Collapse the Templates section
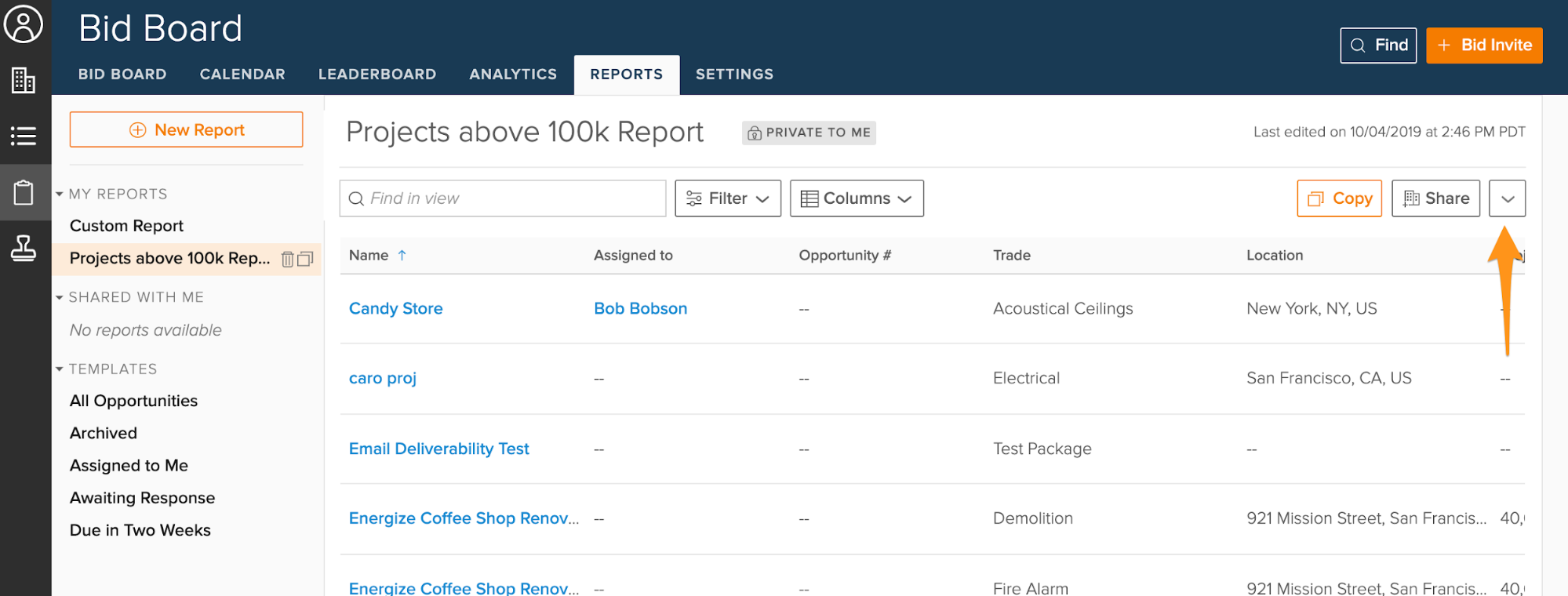 tap(60, 369)
